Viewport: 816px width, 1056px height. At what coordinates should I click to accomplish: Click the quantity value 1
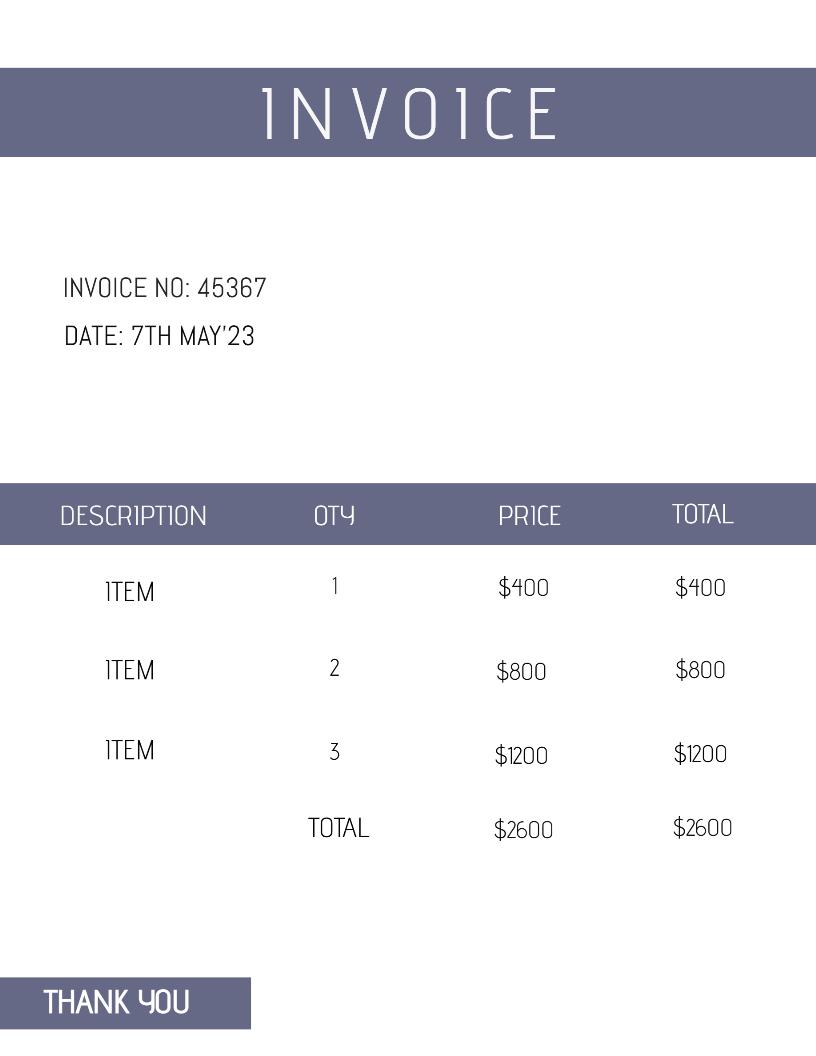point(335,586)
